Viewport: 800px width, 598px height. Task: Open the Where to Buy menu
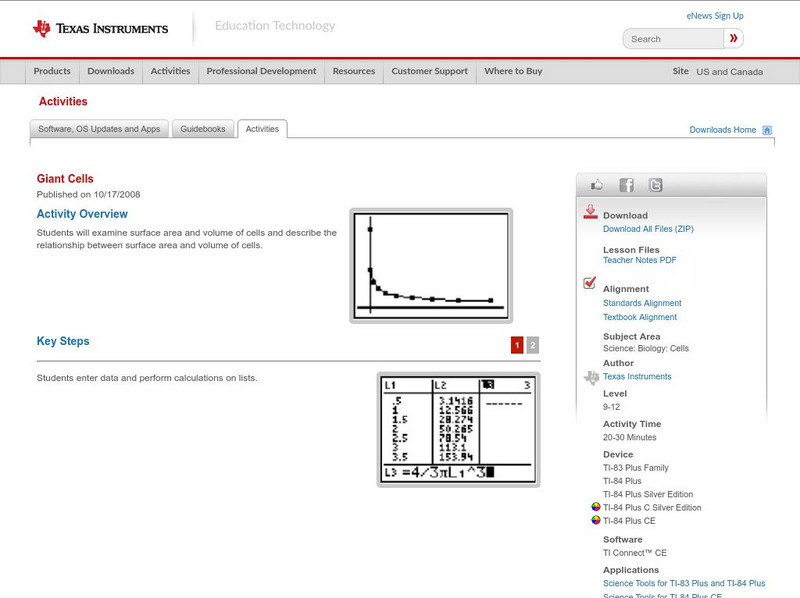[x=513, y=71]
